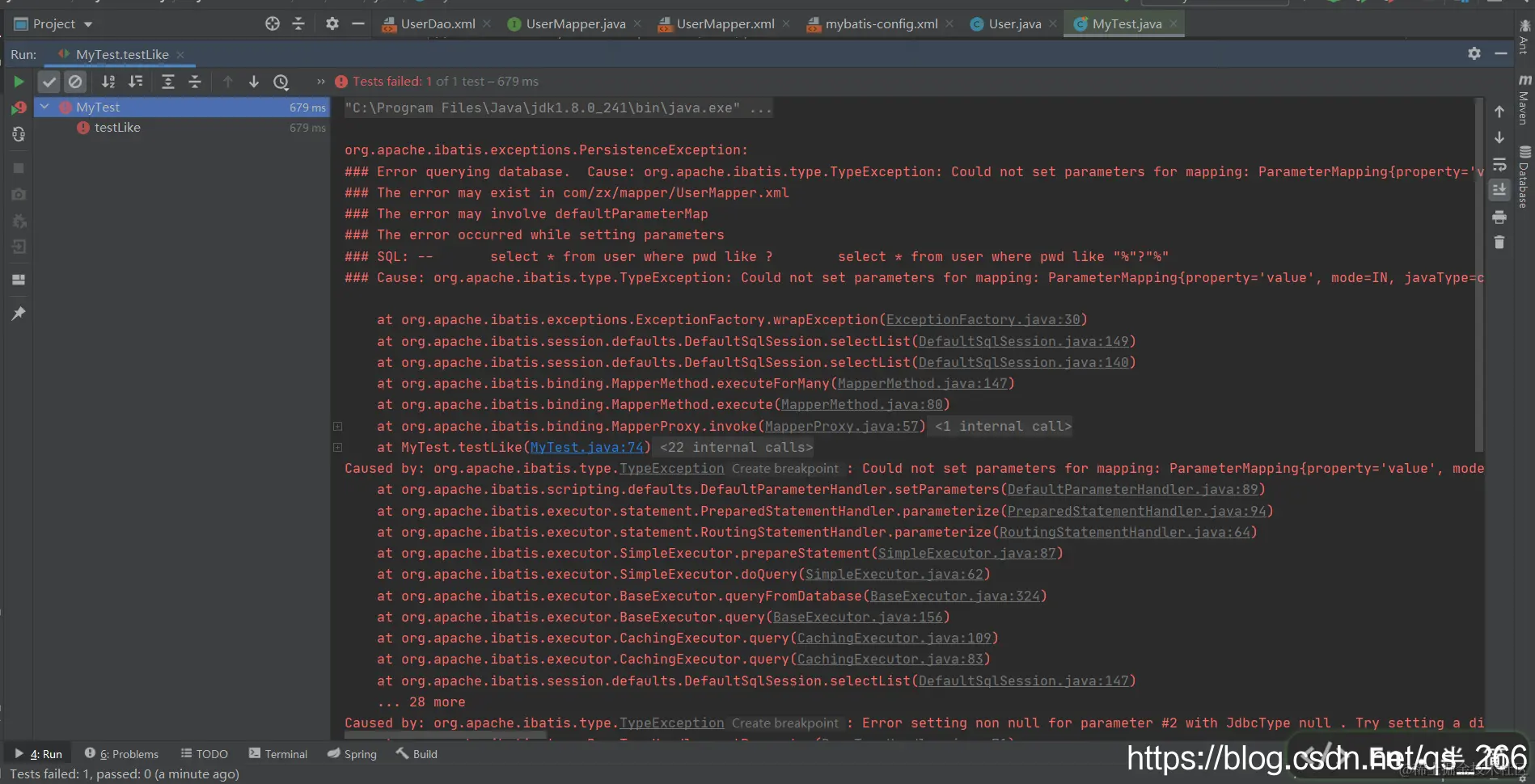Click the exit icon in Run sidebar
The height and width of the screenshot is (784, 1535).
(19, 247)
